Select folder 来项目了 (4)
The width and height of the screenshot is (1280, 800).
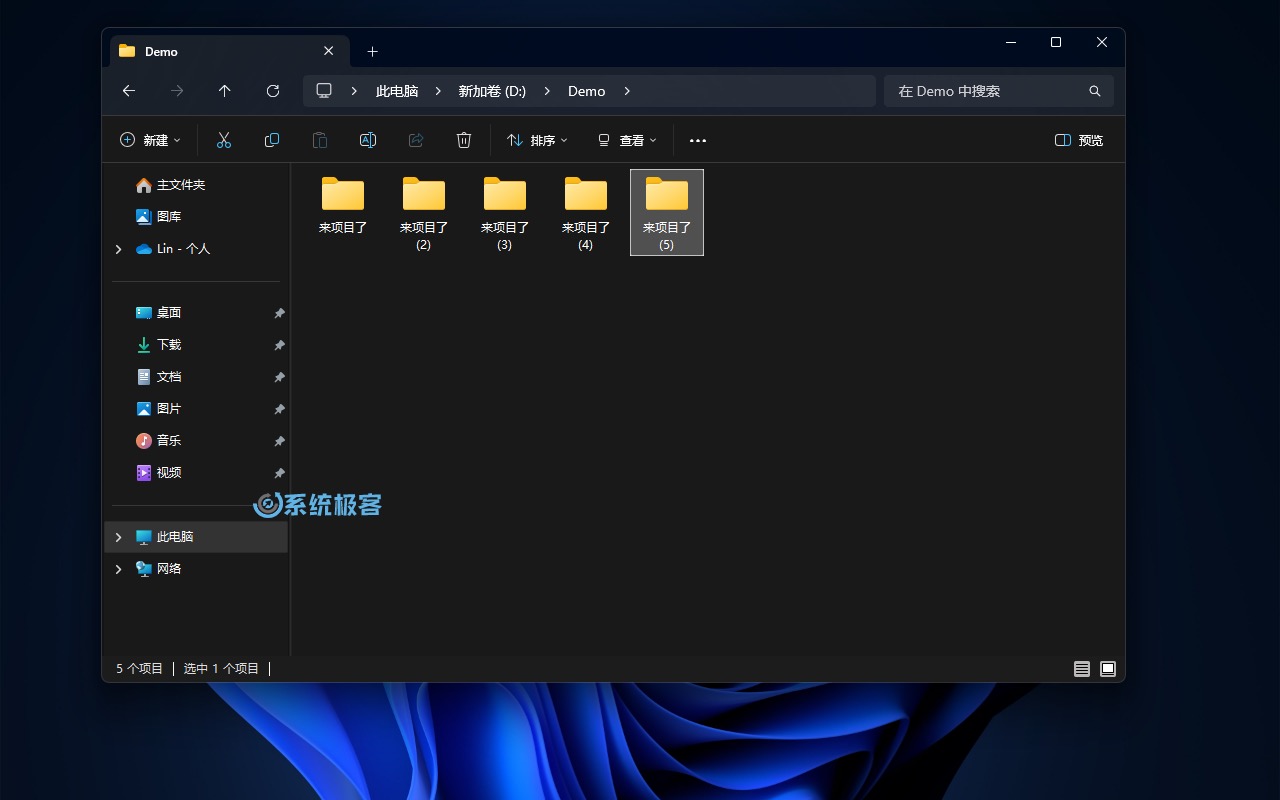pyautogui.click(x=586, y=213)
